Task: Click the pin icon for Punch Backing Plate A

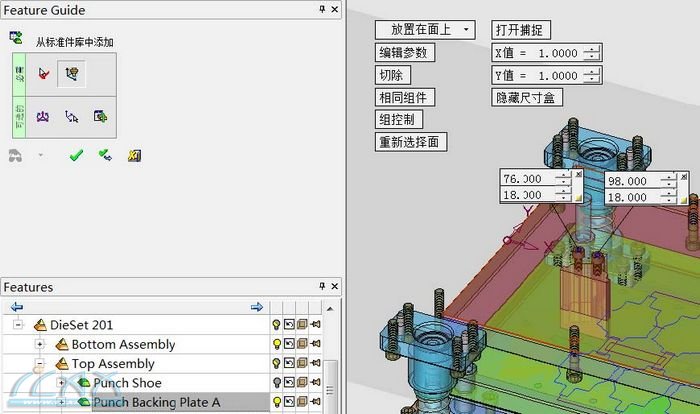Action: (315, 401)
